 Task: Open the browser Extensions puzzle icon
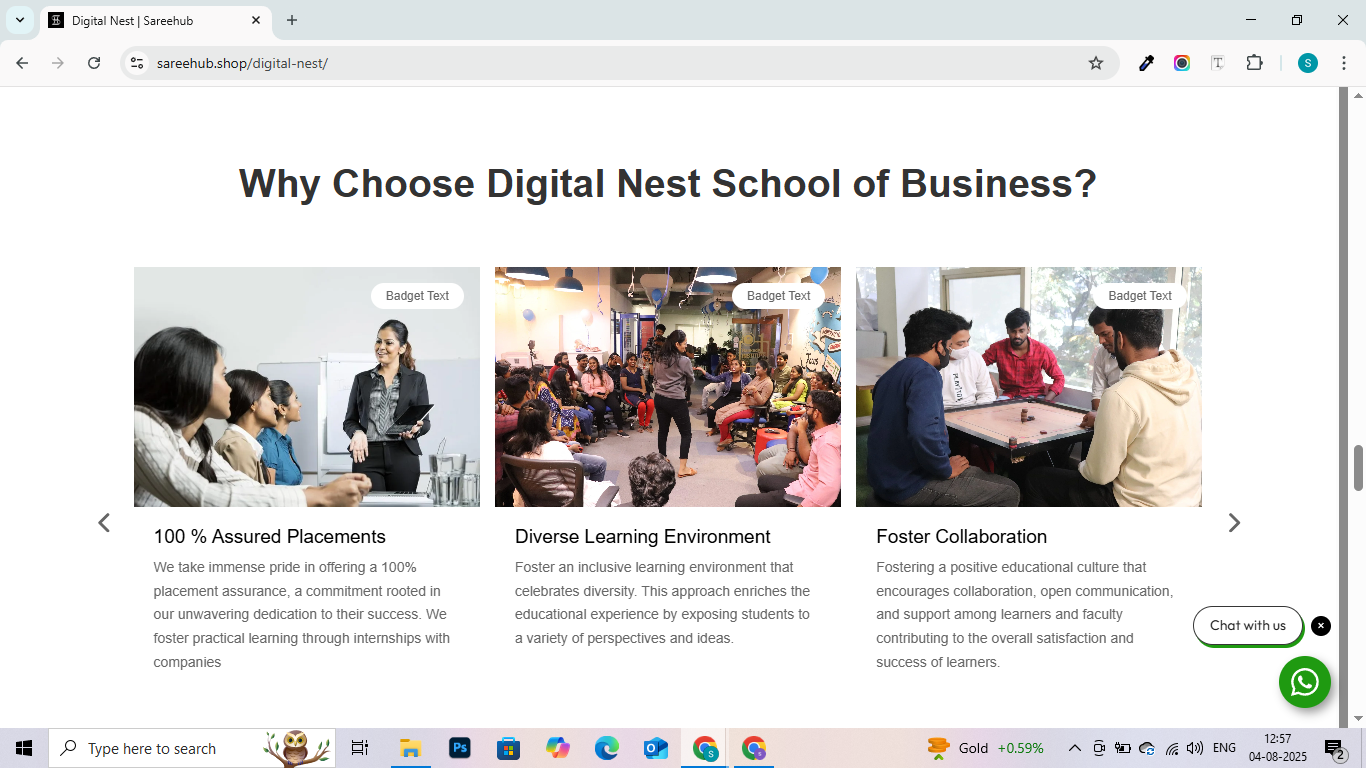coord(1254,63)
